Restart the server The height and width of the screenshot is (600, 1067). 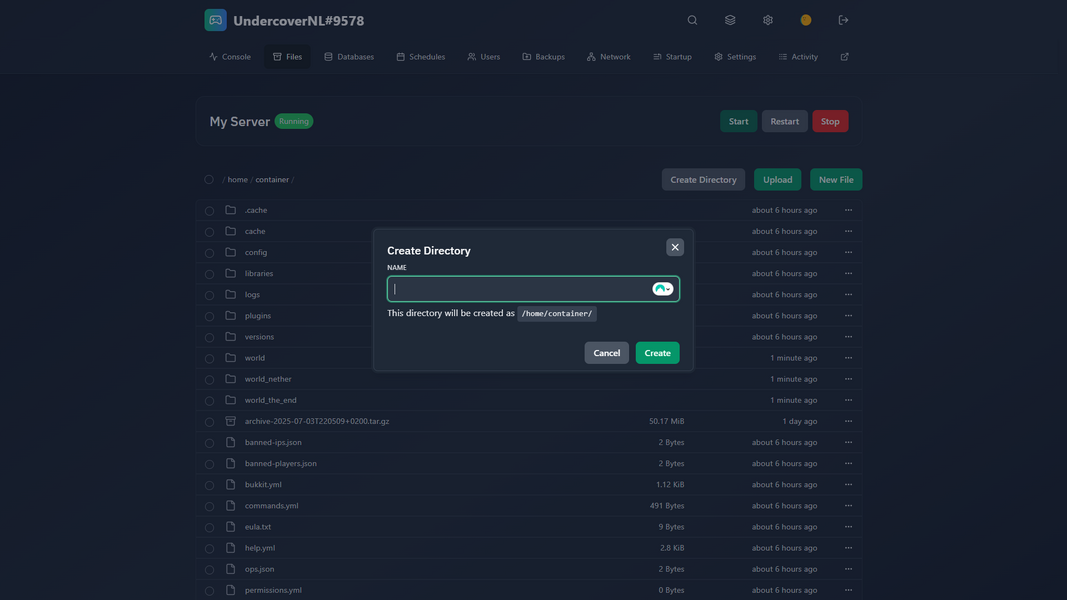[785, 121]
